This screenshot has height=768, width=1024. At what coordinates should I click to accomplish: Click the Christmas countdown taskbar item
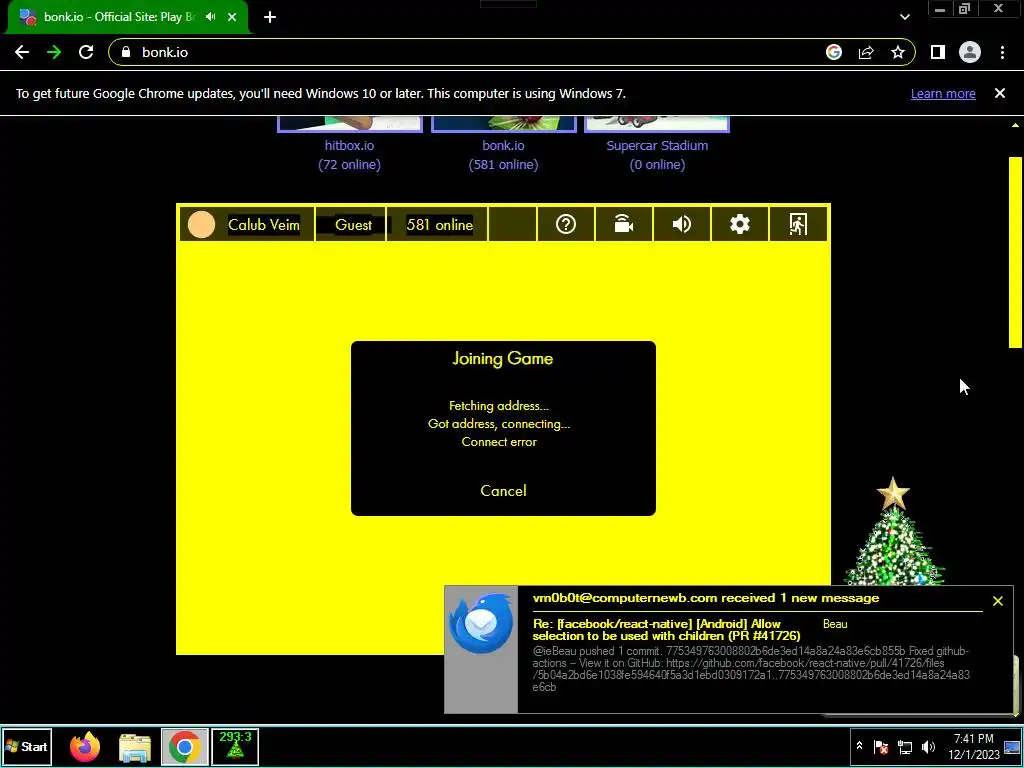[x=235, y=746]
